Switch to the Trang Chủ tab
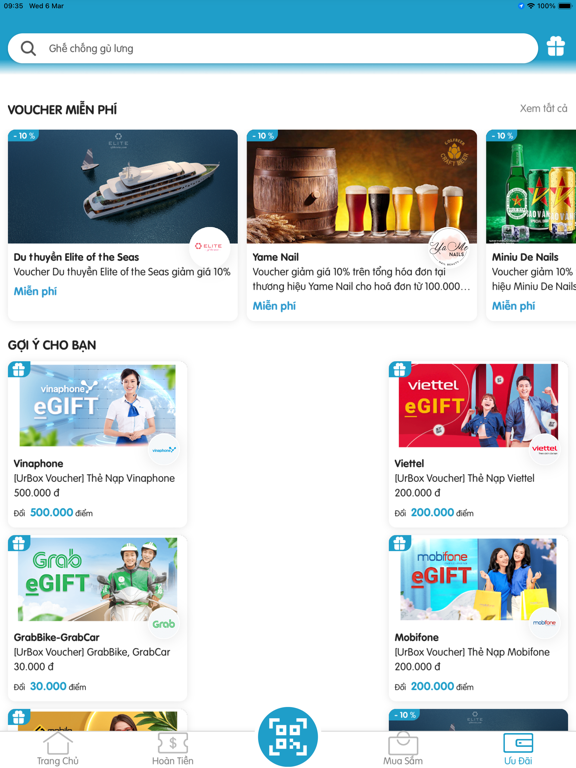Screen dimensions: 576x768 (x=58, y=749)
